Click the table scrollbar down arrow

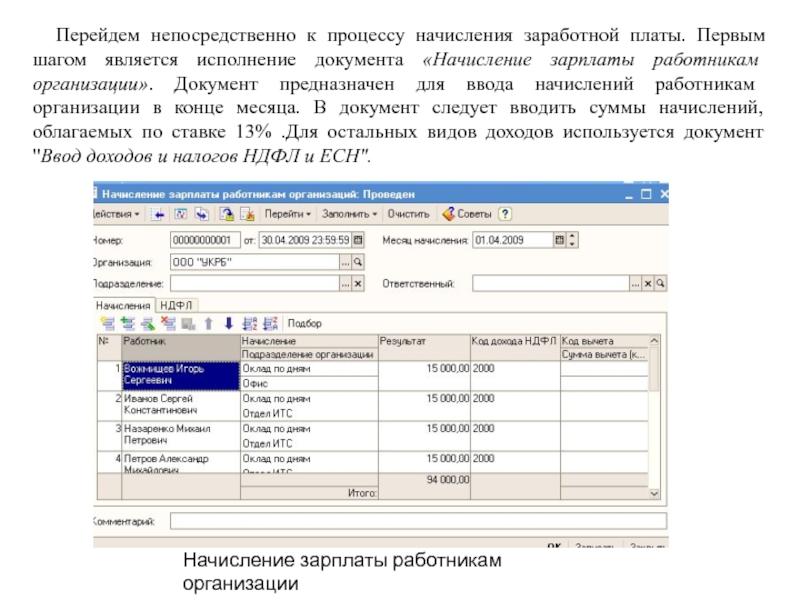click(x=654, y=493)
